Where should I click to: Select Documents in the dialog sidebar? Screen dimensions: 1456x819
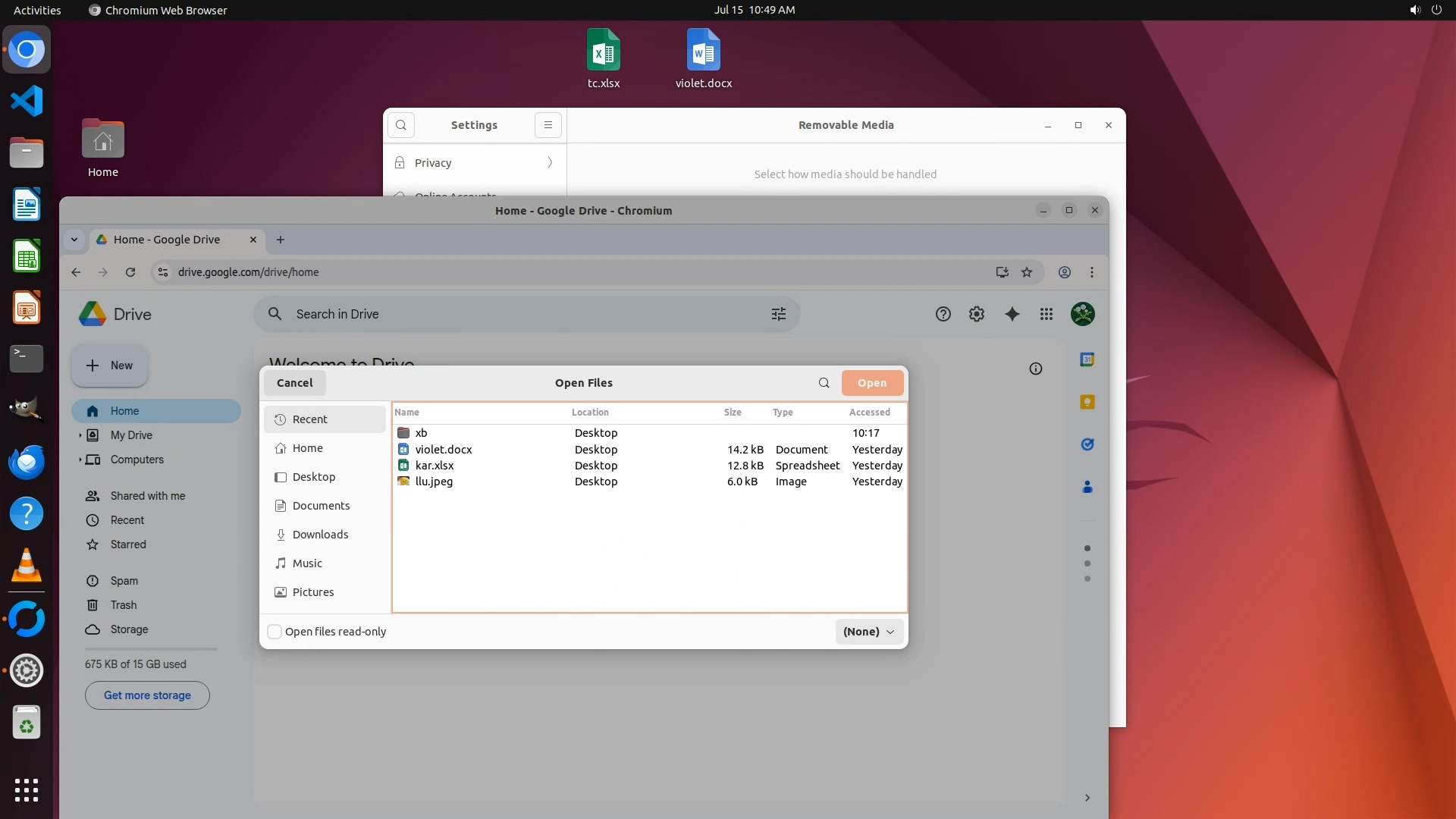pyautogui.click(x=321, y=506)
